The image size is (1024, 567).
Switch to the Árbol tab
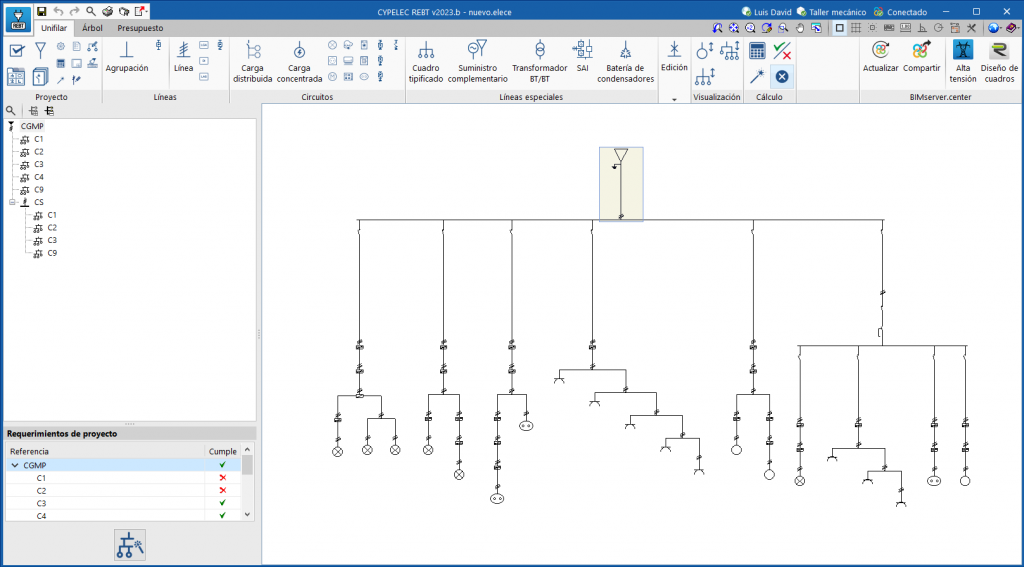(x=92, y=28)
